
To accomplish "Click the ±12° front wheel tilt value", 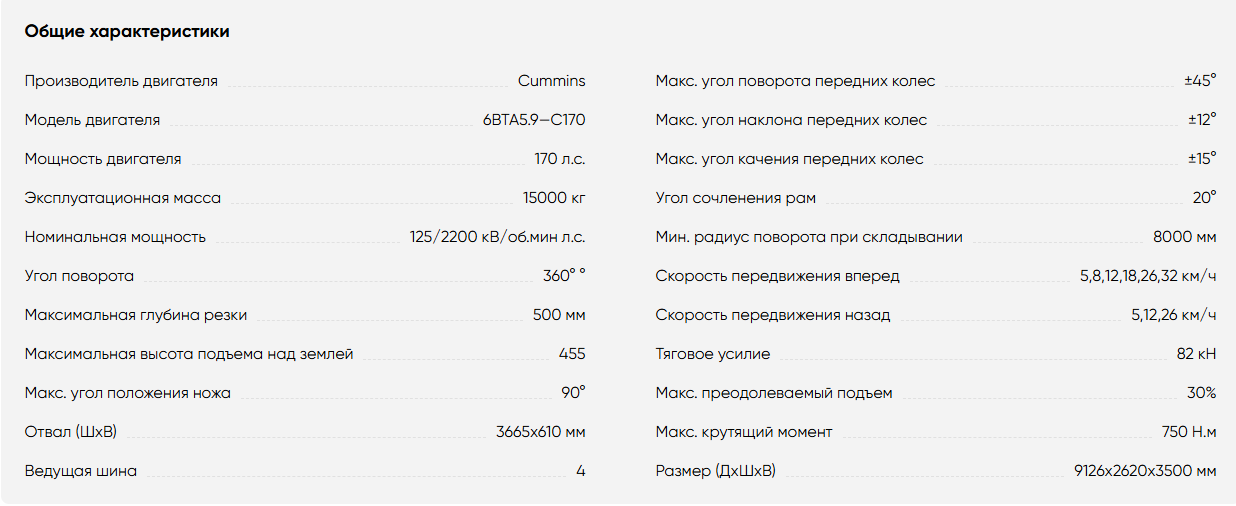I will click(1202, 120).
